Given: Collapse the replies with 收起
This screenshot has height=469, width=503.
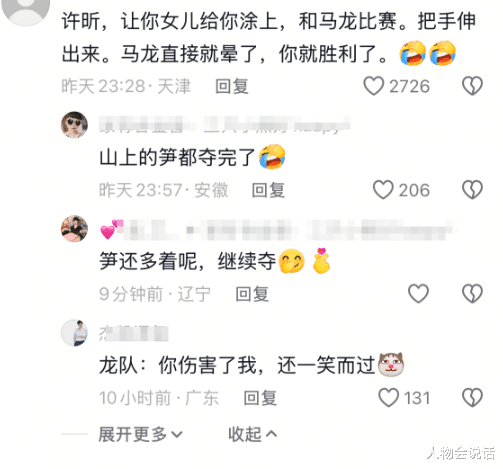Looking at the screenshot, I should tap(252, 434).
